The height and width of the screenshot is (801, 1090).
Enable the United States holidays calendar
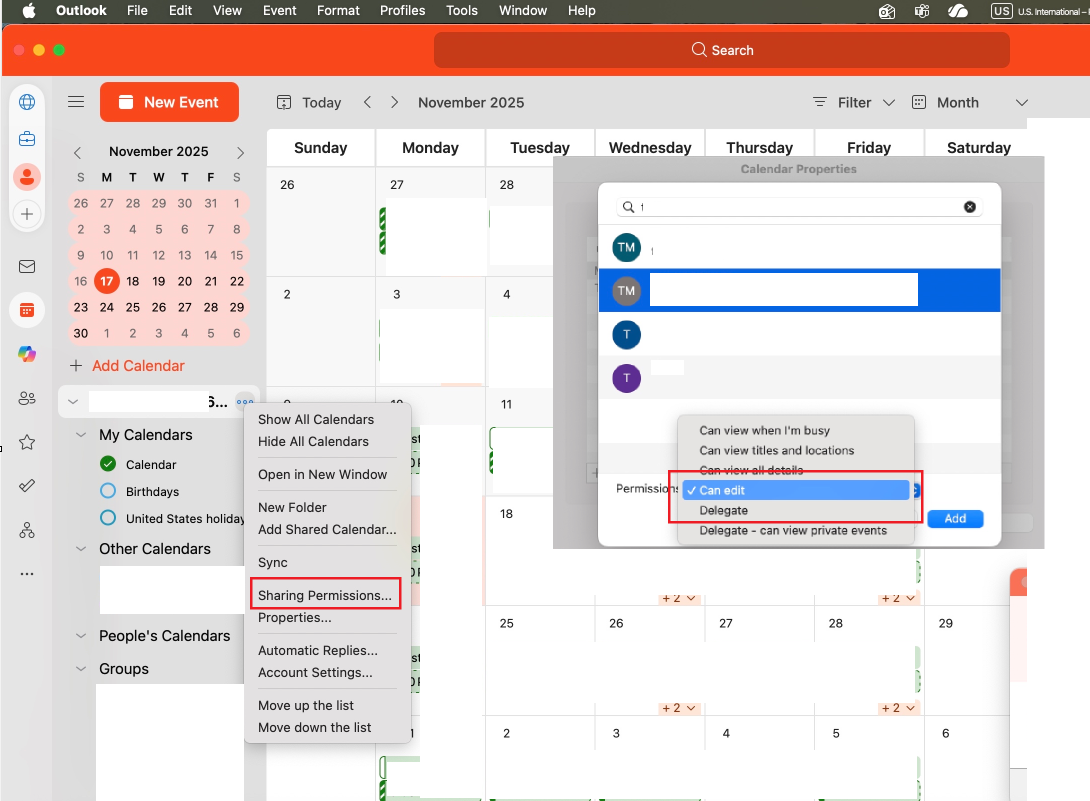tap(108, 518)
